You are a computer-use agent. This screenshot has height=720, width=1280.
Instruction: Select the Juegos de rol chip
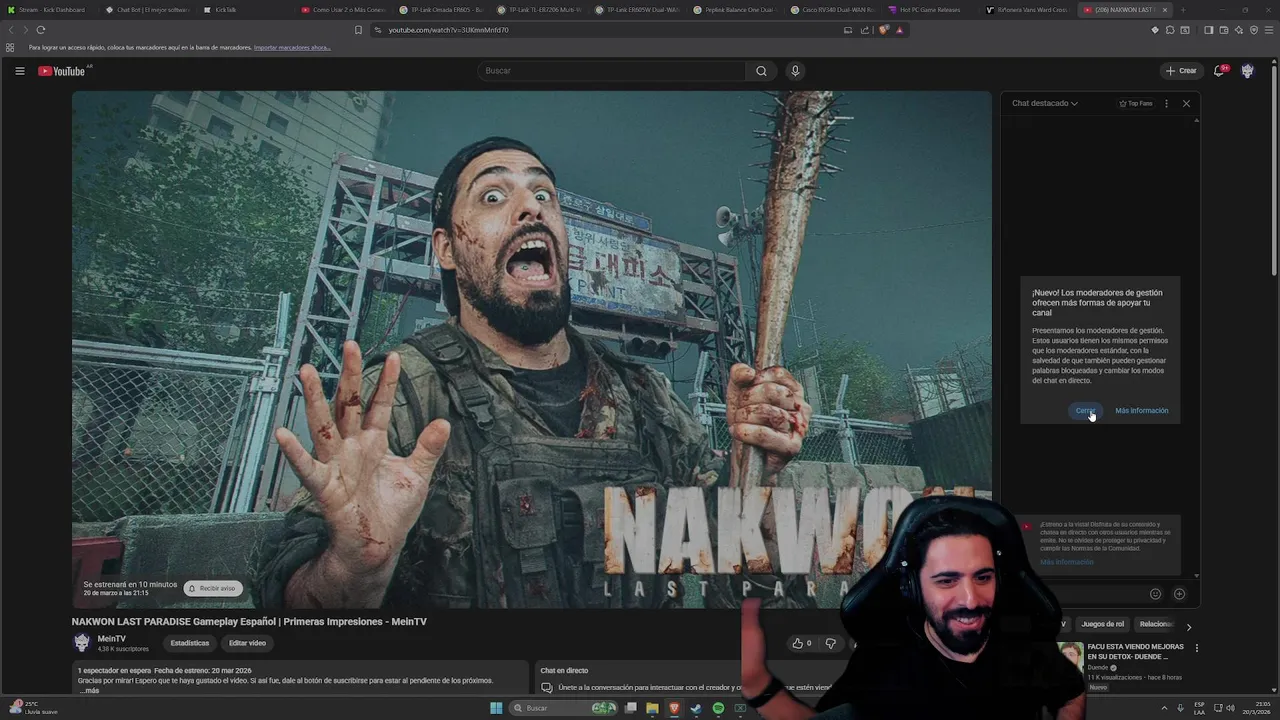click(1103, 624)
